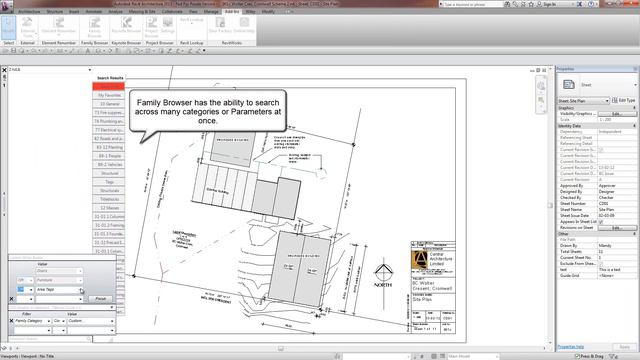
Task: Click the Drawn By value field
Action: 617,246
